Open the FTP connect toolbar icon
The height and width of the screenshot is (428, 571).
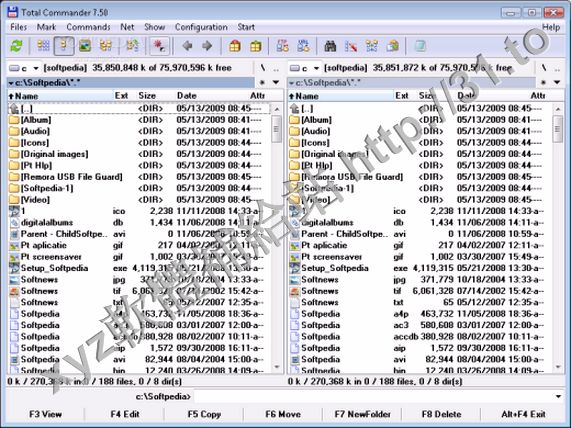[283, 46]
